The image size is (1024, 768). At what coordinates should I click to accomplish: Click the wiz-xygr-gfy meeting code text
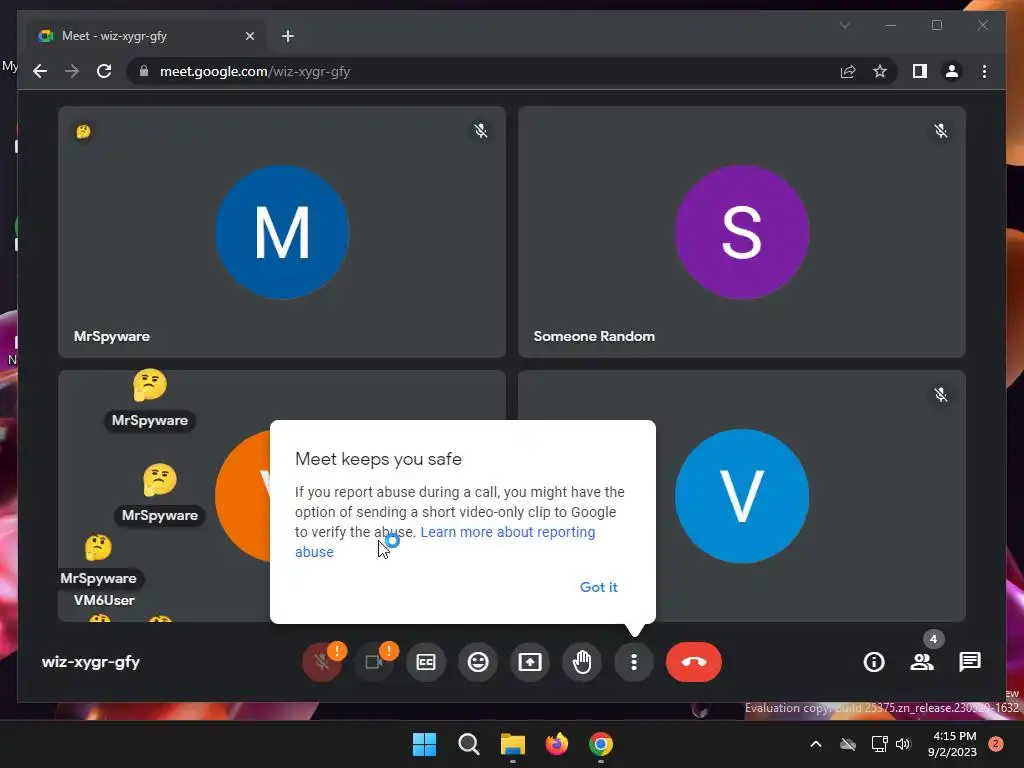click(91, 662)
